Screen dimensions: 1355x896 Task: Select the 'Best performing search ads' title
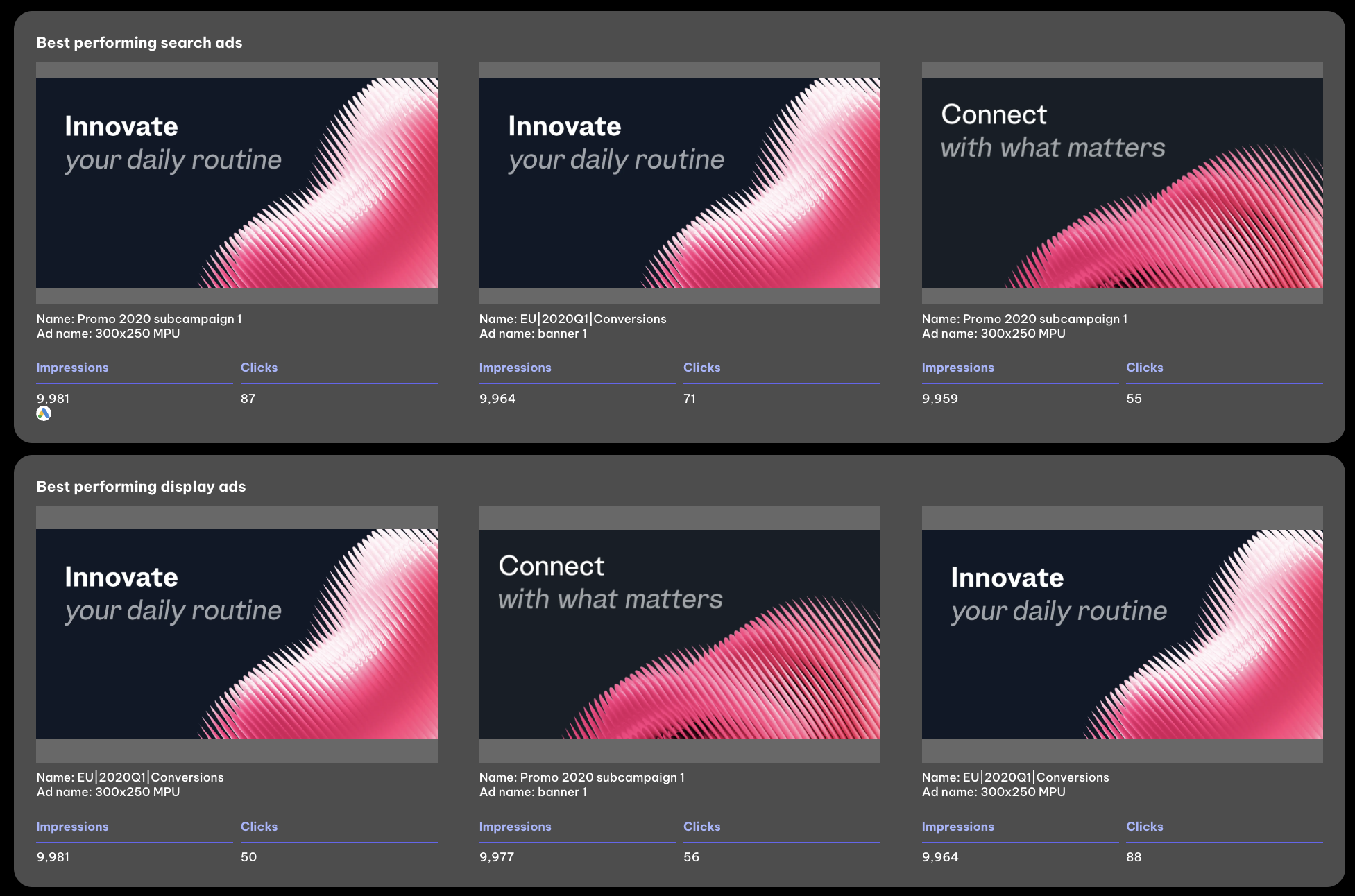[139, 43]
